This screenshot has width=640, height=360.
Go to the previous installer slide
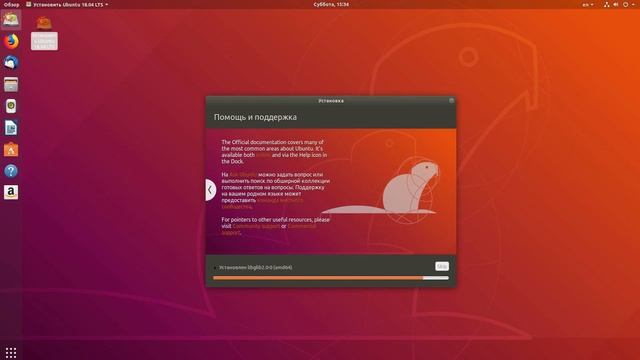click(x=210, y=190)
